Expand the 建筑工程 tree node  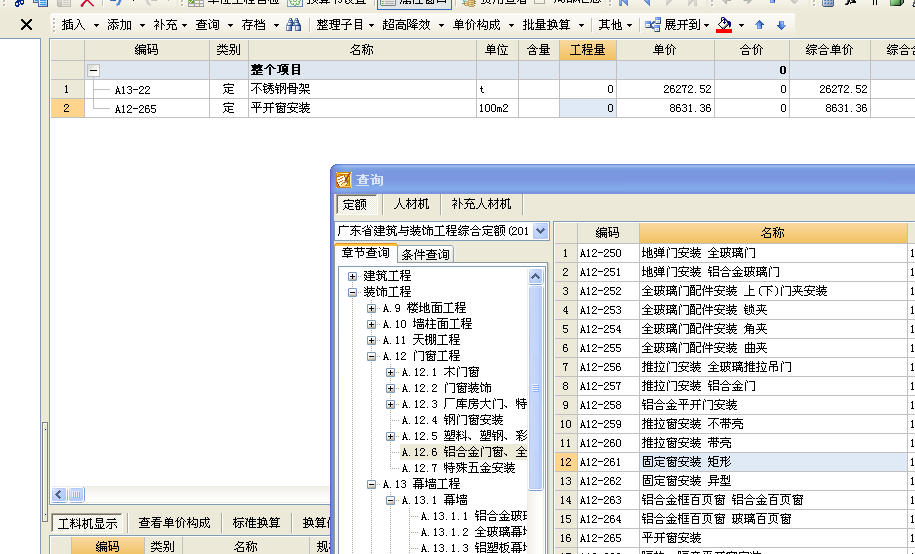coord(352,276)
